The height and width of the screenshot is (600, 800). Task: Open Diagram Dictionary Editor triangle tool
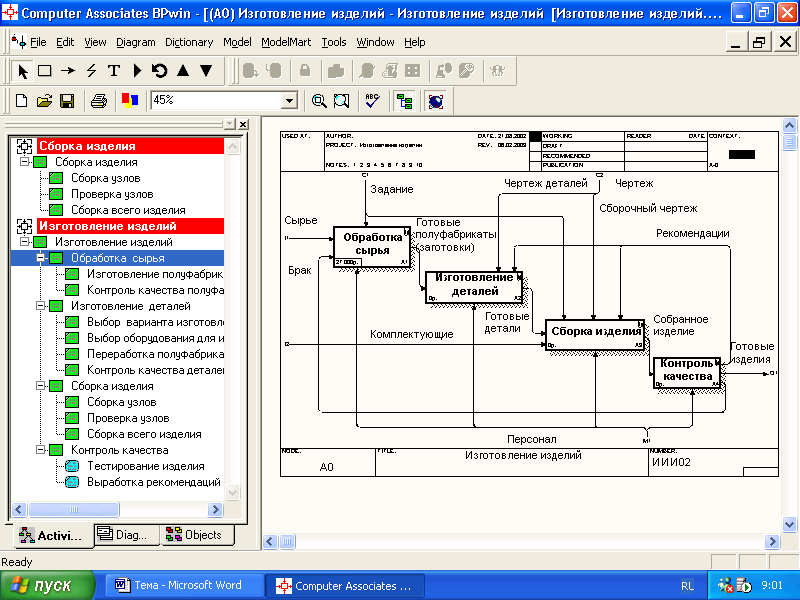(x=137, y=71)
